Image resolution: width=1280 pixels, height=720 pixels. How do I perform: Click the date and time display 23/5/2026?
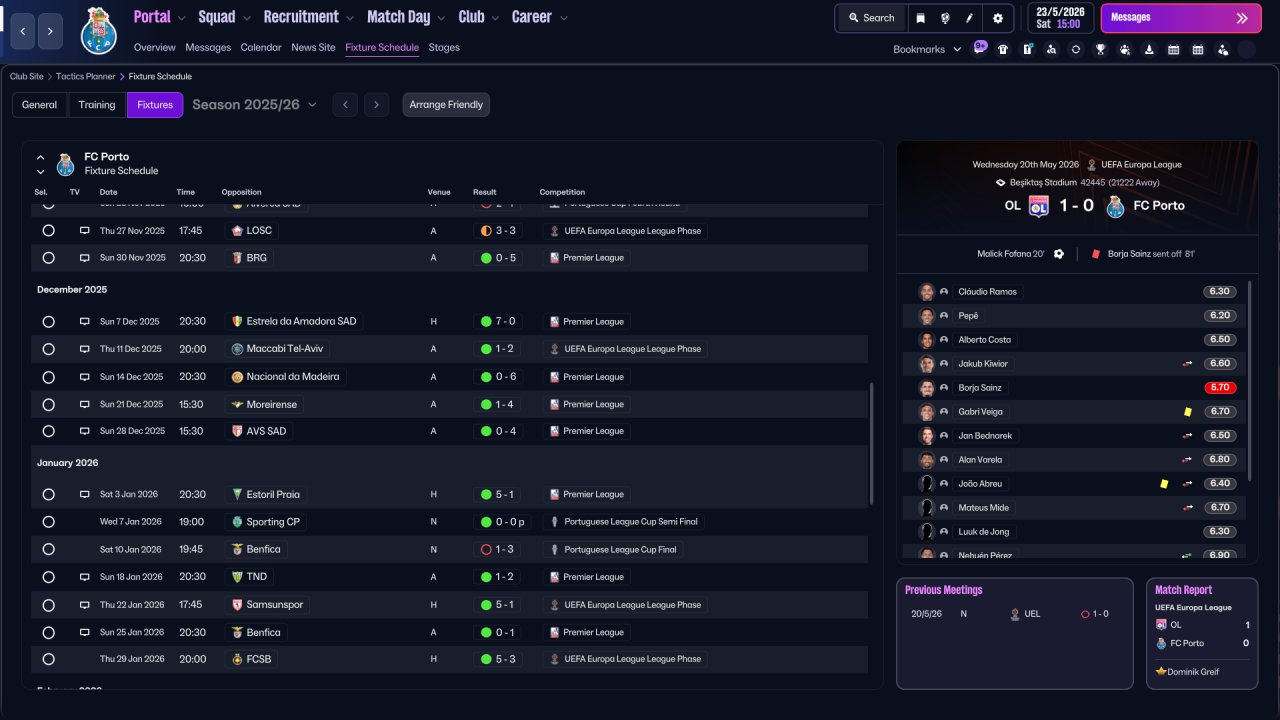click(x=1059, y=18)
